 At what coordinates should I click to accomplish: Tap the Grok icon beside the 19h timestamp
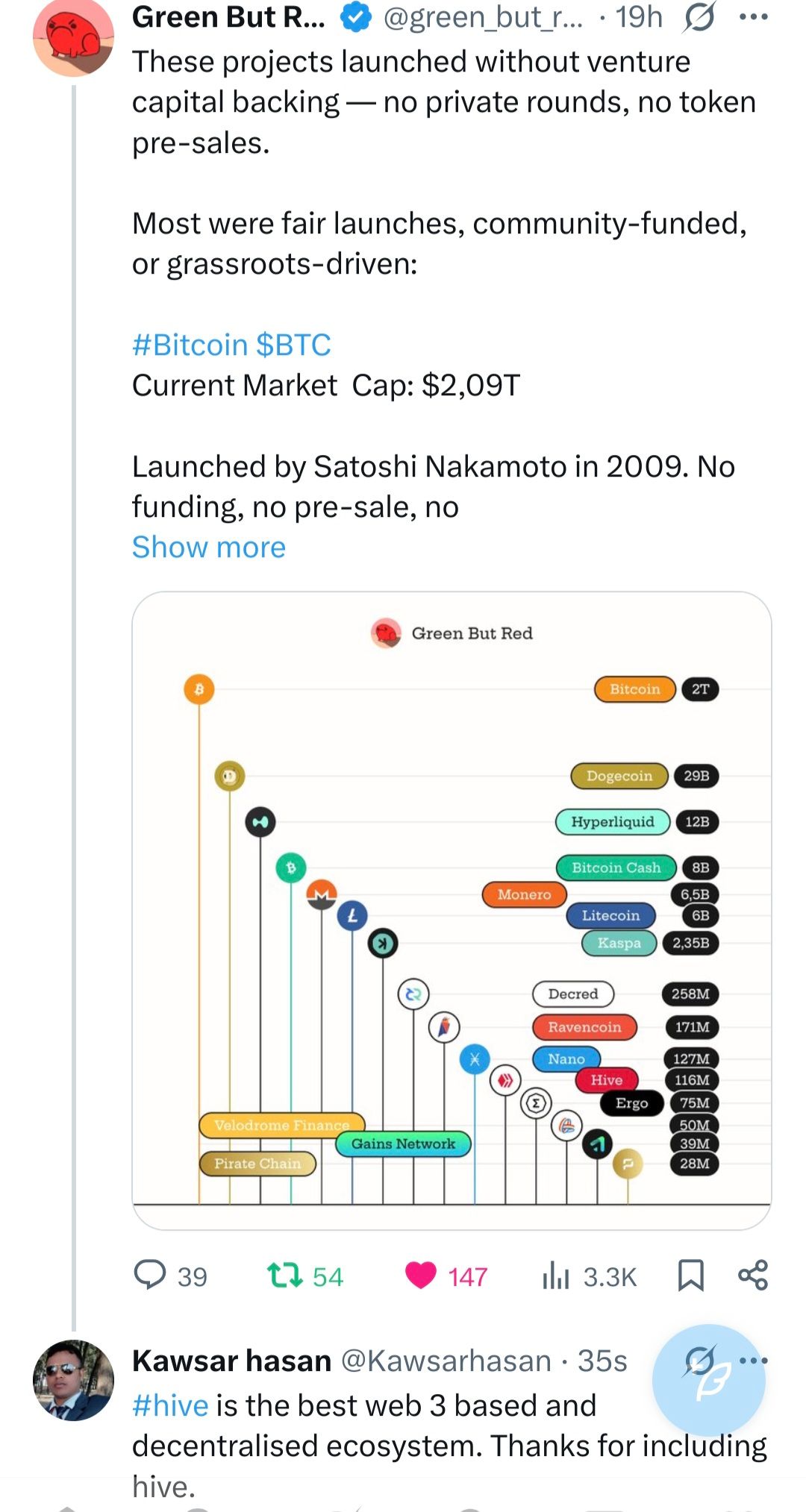699,17
